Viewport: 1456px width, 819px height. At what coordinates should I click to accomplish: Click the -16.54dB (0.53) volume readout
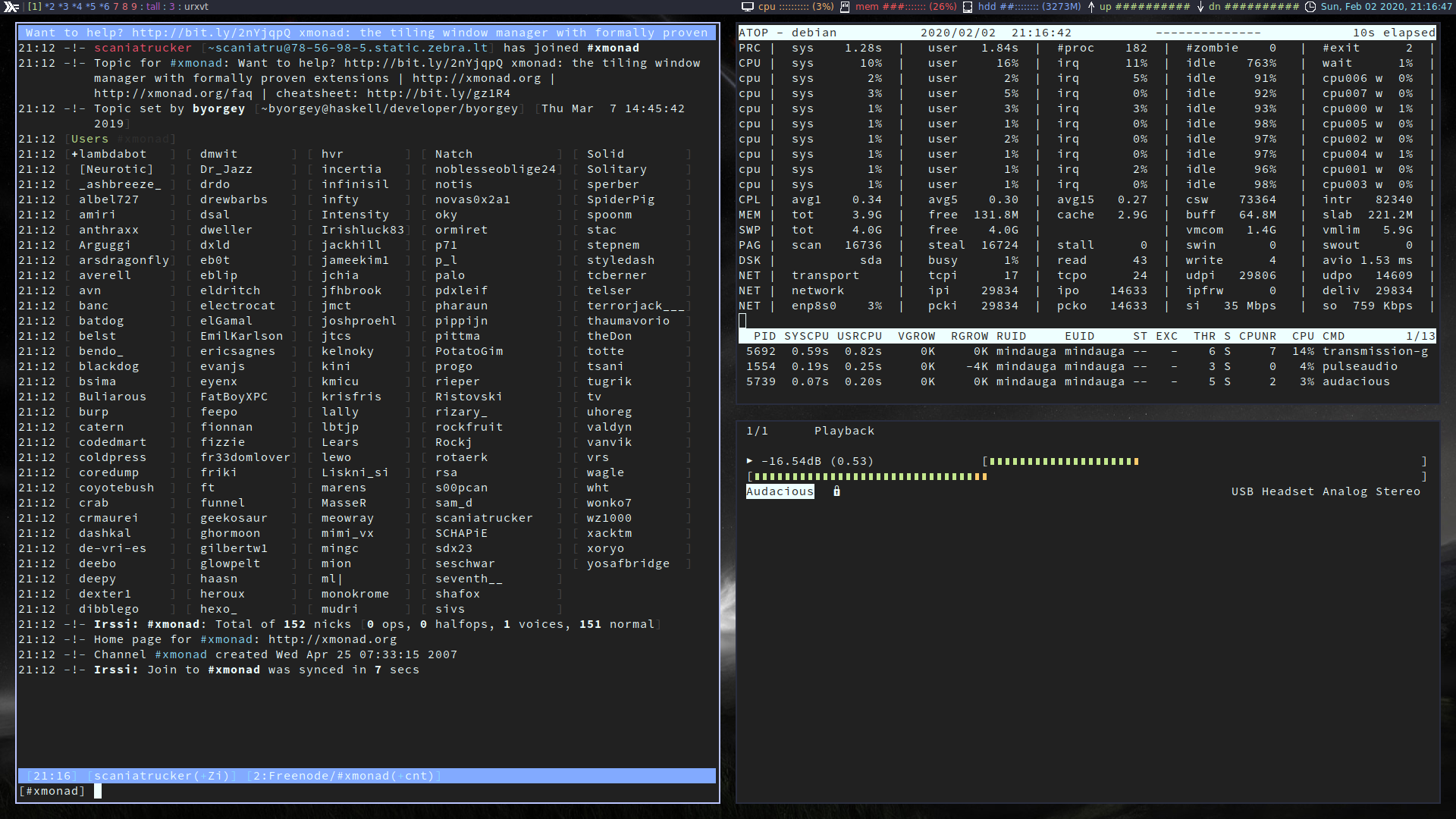tap(817, 461)
